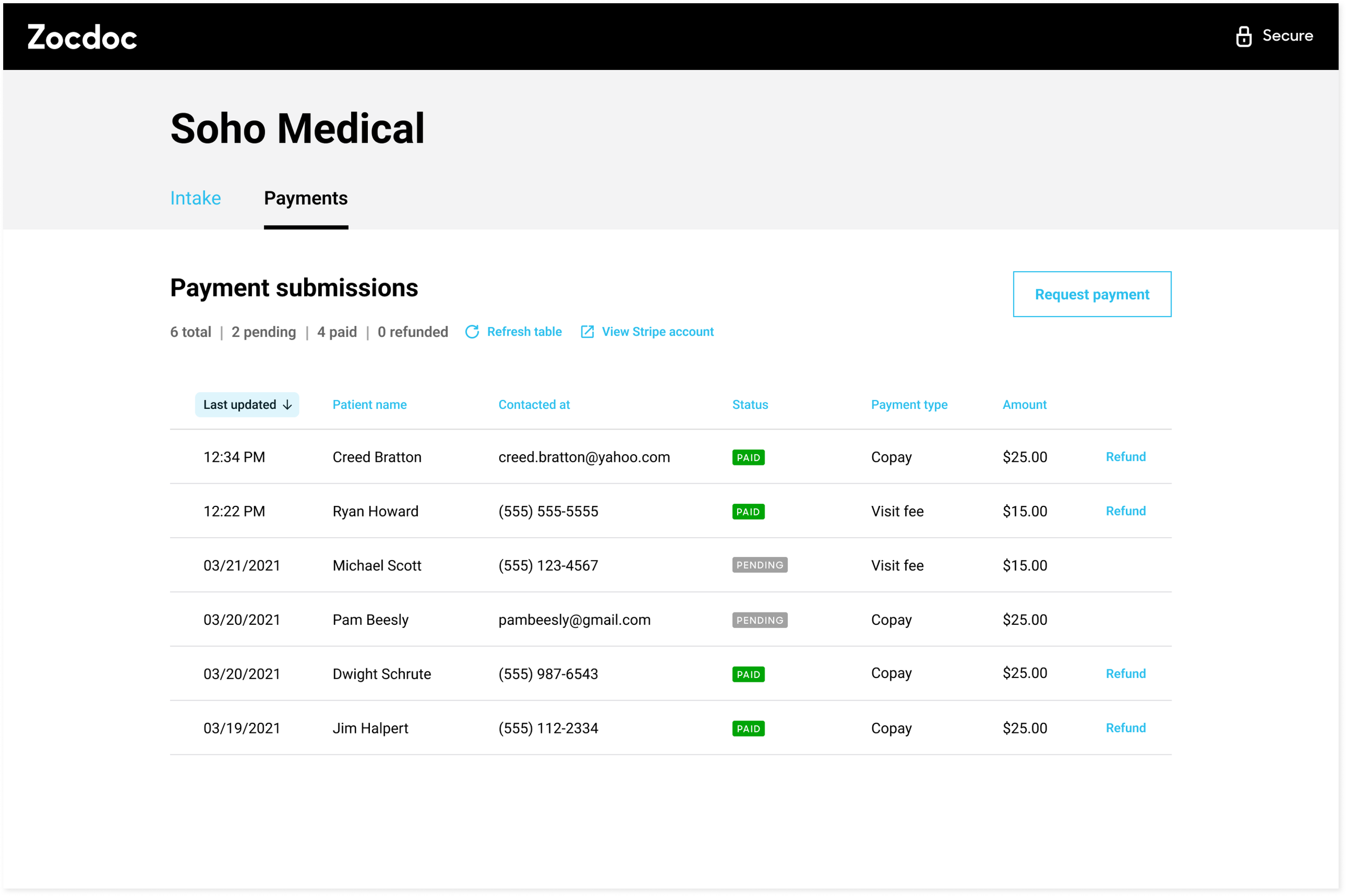This screenshot has height=896, width=1346.
Task: Refund Creed Bratton's payment
Action: (x=1125, y=456)
